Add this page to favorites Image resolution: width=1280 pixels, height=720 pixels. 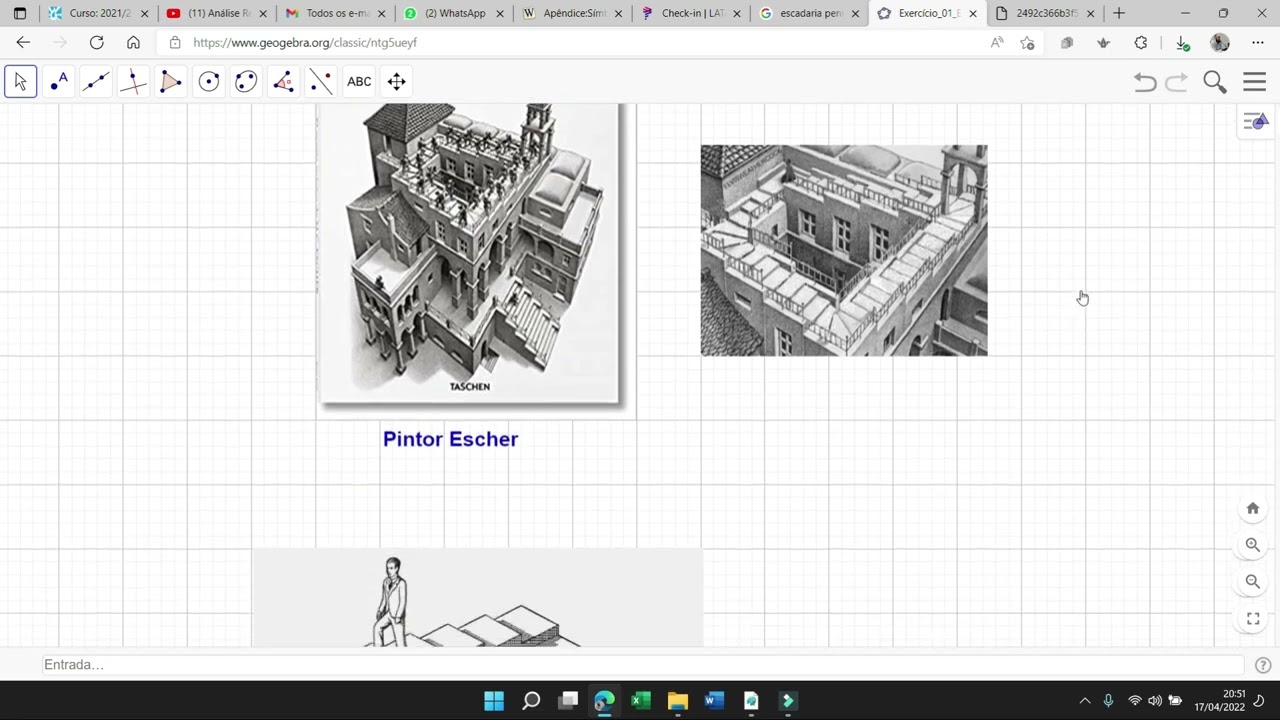click(1027, 43)
